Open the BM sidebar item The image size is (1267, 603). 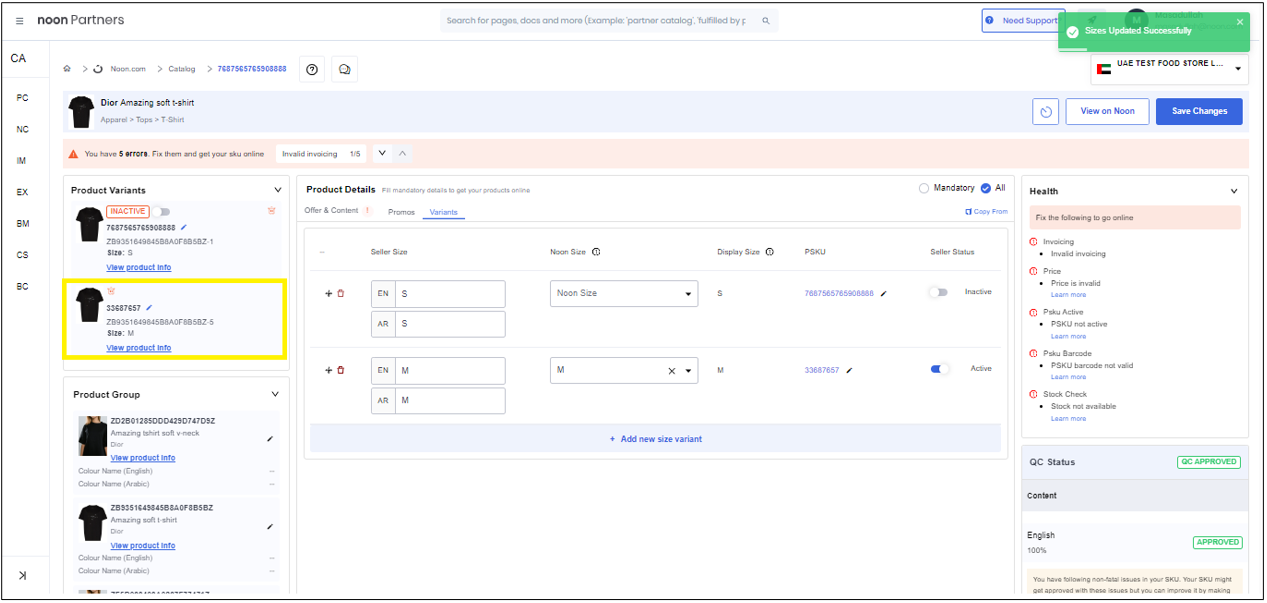coord(23,224)
